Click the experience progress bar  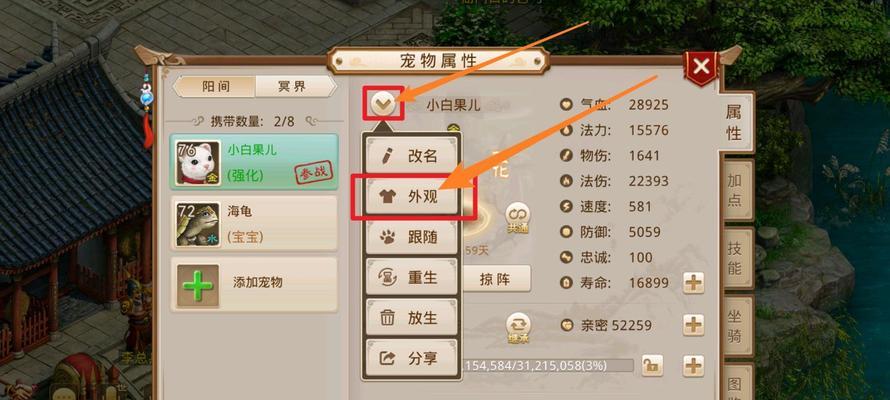pos(548,365)
